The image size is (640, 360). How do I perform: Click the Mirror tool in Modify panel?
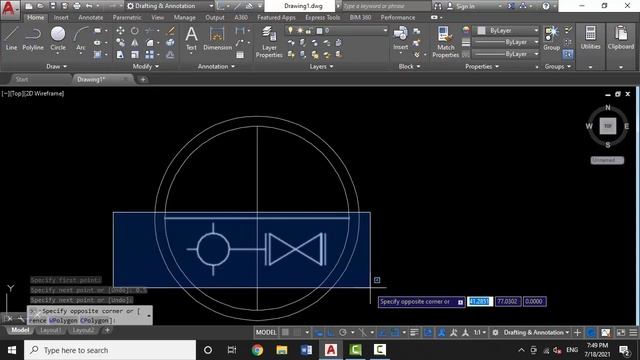point(135,42)
